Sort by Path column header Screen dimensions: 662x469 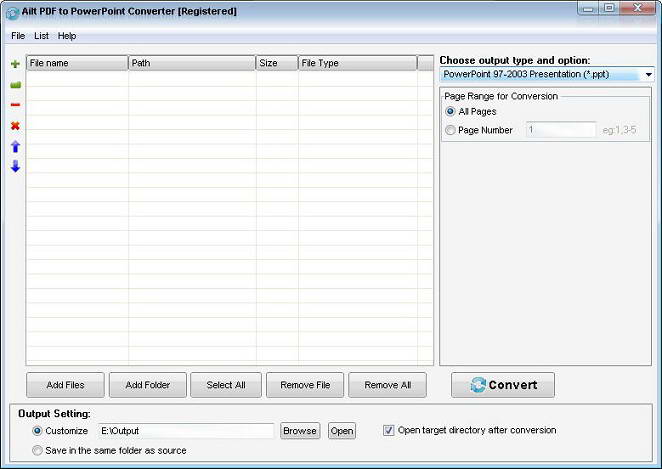point(192,63)
